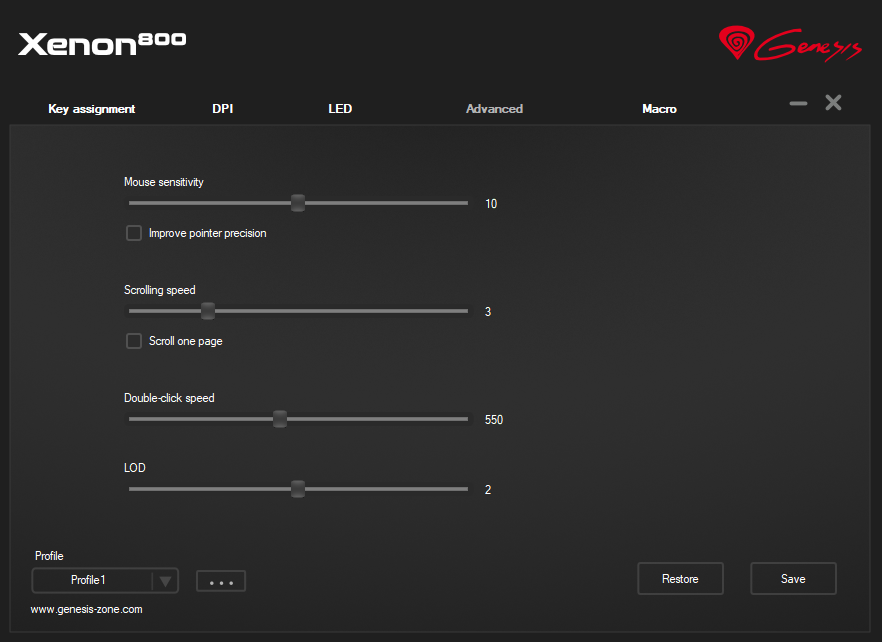The image size is (882, 642).
Task: Minimize the Xenon 800 window
Action: (798, 103)
